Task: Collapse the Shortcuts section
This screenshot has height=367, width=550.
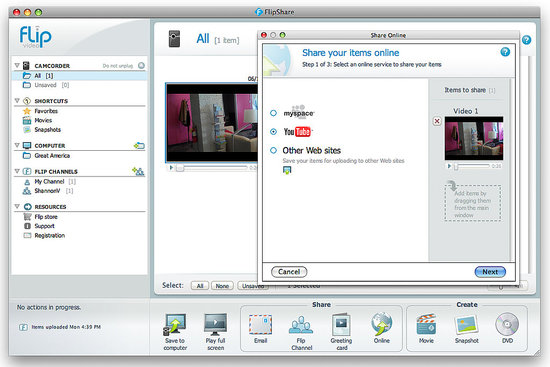Action: [x=17, y=101]
